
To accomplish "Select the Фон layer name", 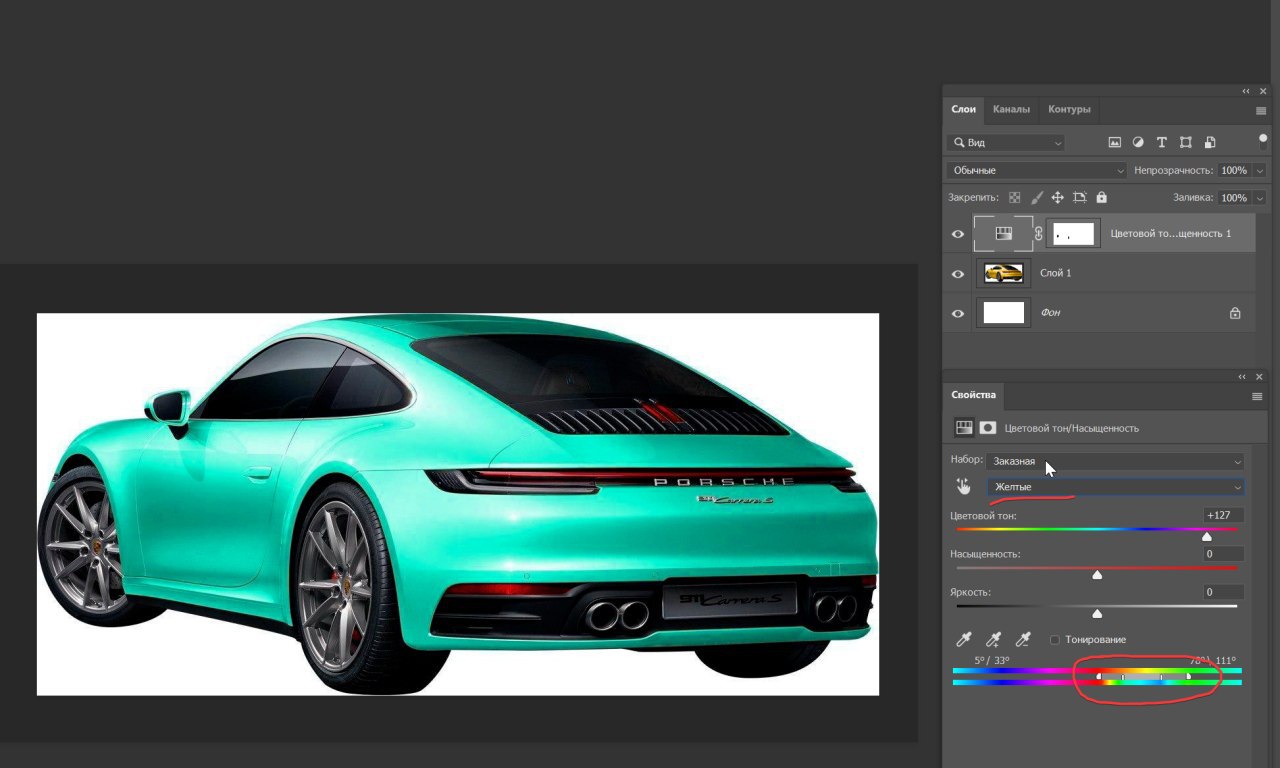I will pos(1050,313).
